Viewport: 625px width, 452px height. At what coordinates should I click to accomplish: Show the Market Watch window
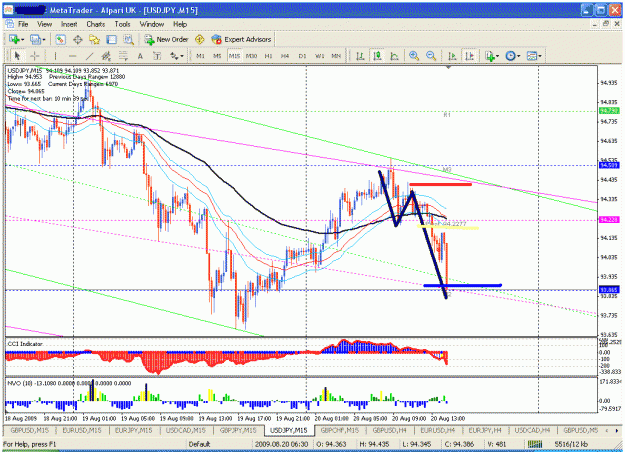coord(61,39)
